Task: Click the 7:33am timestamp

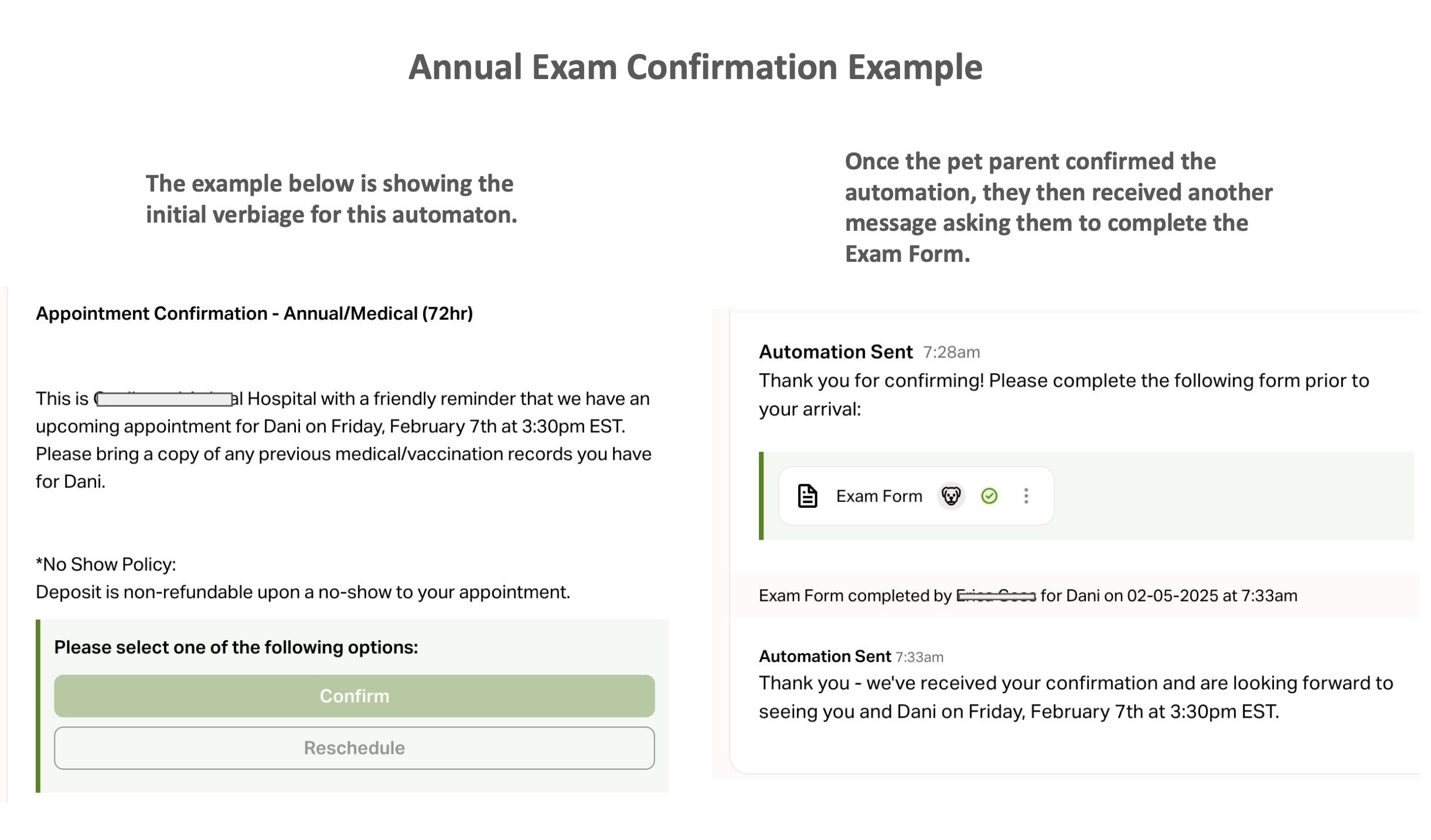Action: [x=919, y=657]
